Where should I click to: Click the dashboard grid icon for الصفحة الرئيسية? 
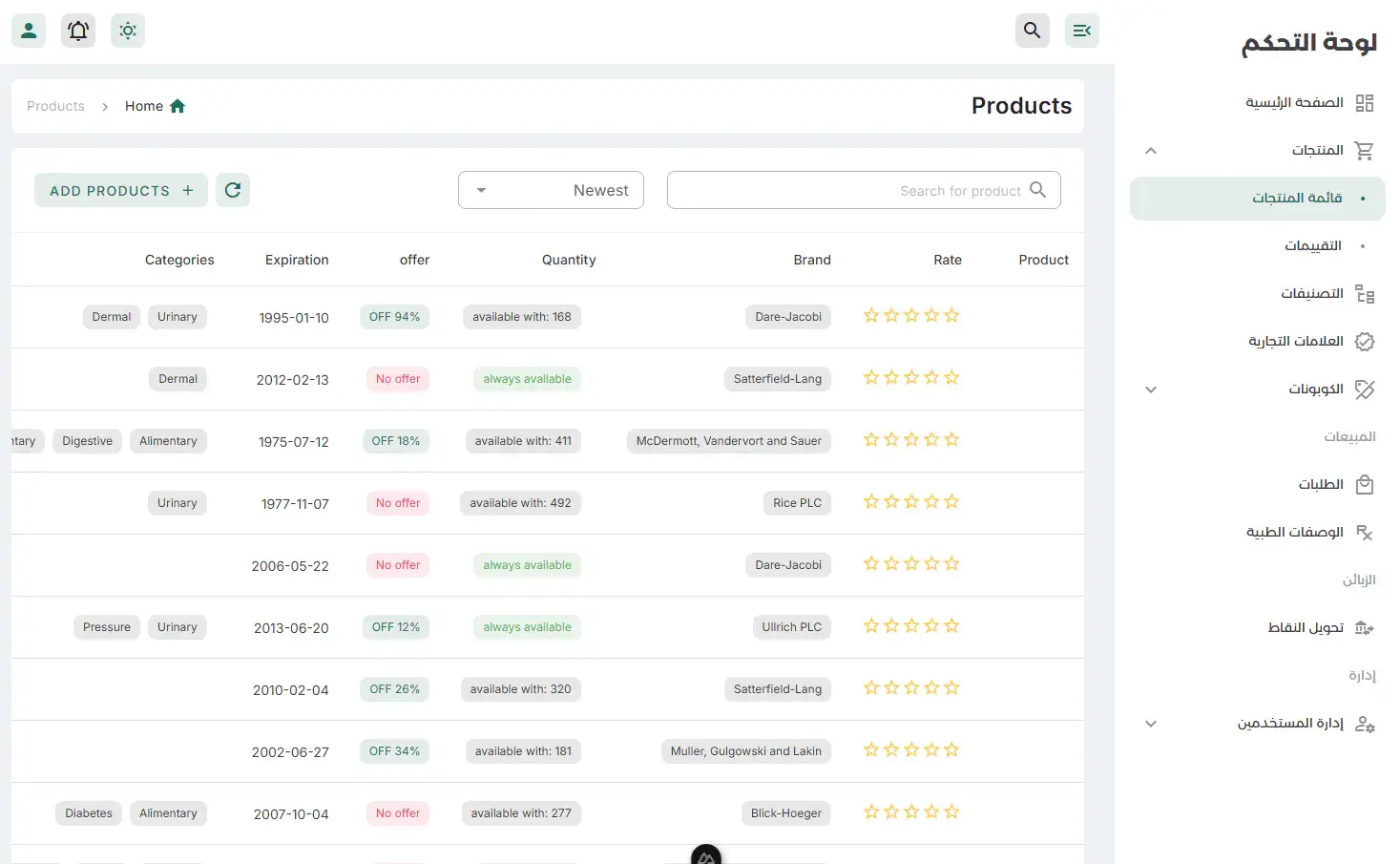coord(1365,103)
